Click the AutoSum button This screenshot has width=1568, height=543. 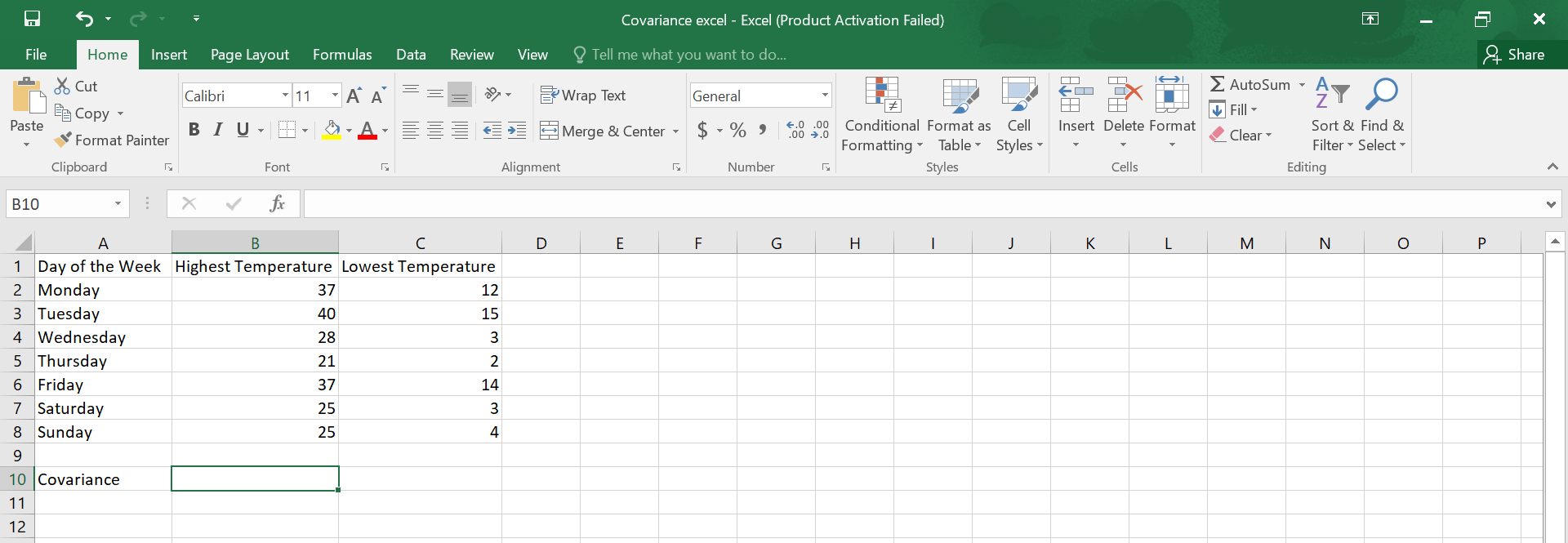1250,84
